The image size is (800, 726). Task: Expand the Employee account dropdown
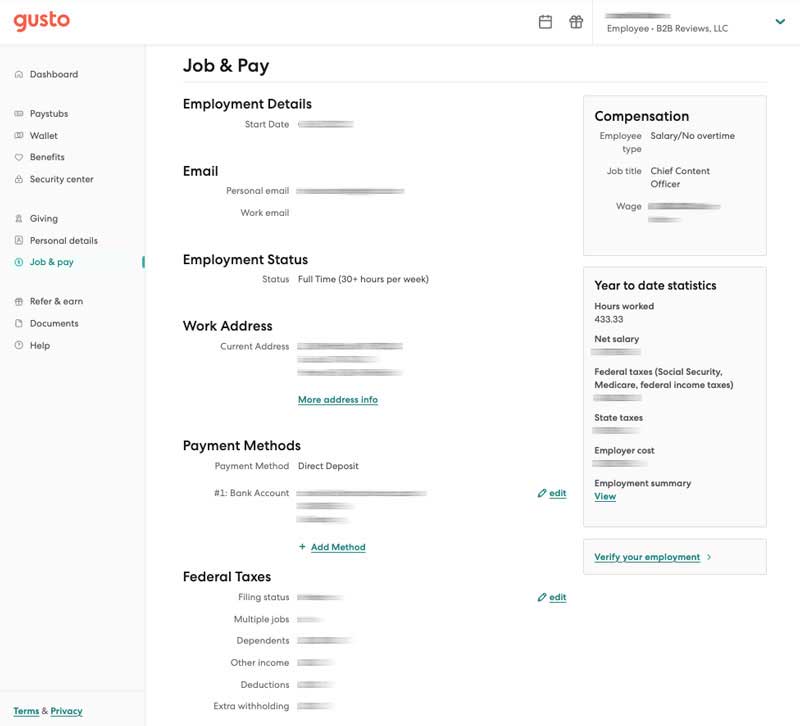pyautogui.click(x=780, y=21)
